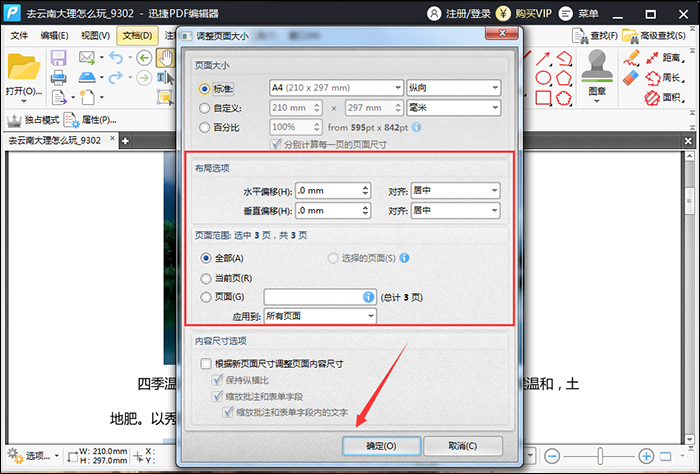Image resolution: width=700 pixels, height=474 pixels.
Task: Select the eraser tool
Action: click(631, 78)
